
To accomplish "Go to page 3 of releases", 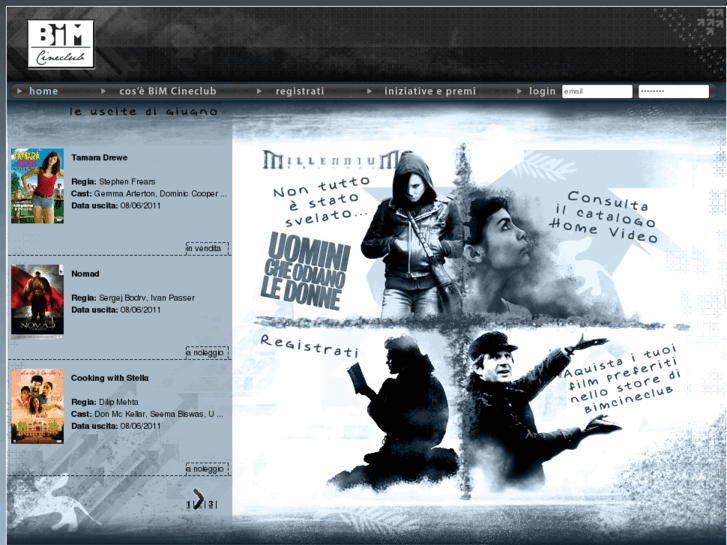I will (x=211, y=505).
